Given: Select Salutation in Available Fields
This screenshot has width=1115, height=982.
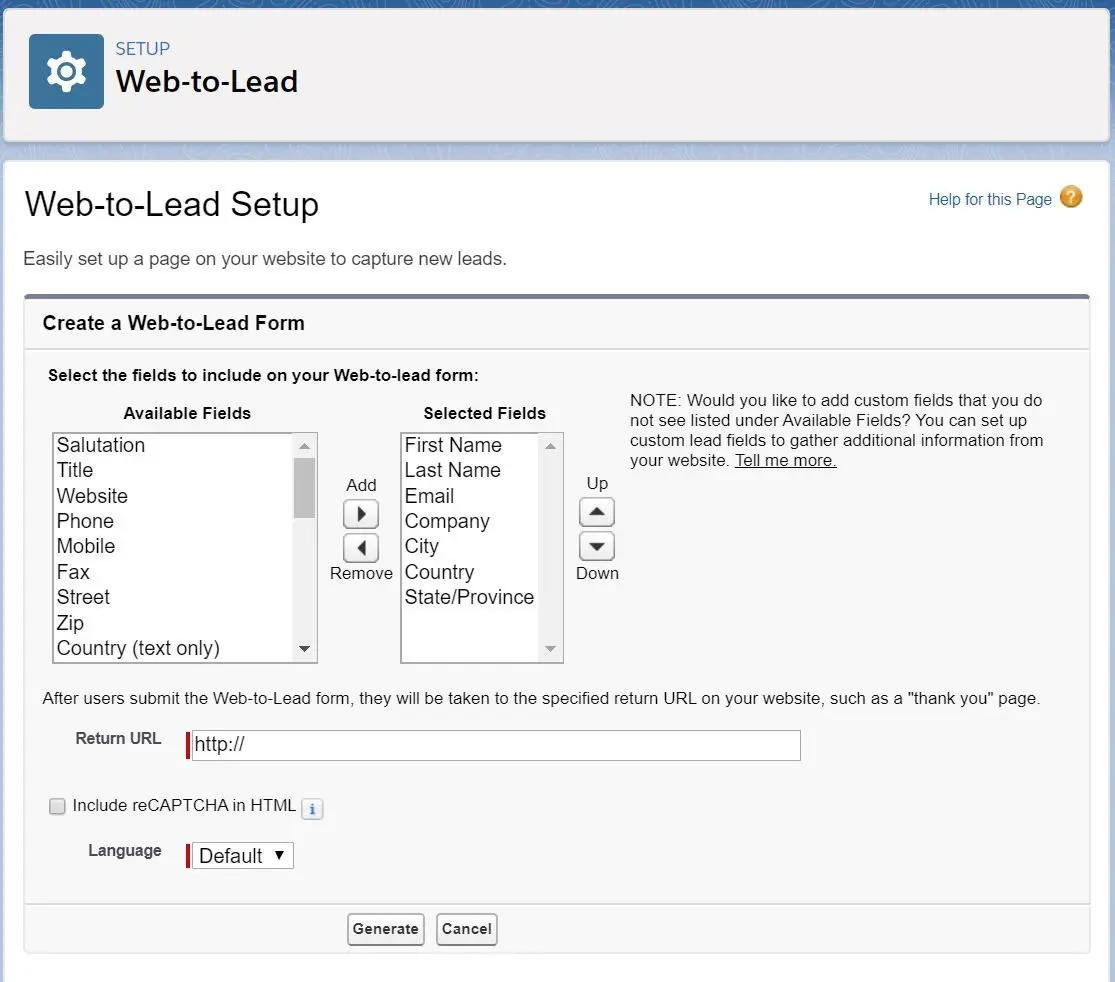Looking at the screenshot, I should pyautogui.click(x=101, y=445).
